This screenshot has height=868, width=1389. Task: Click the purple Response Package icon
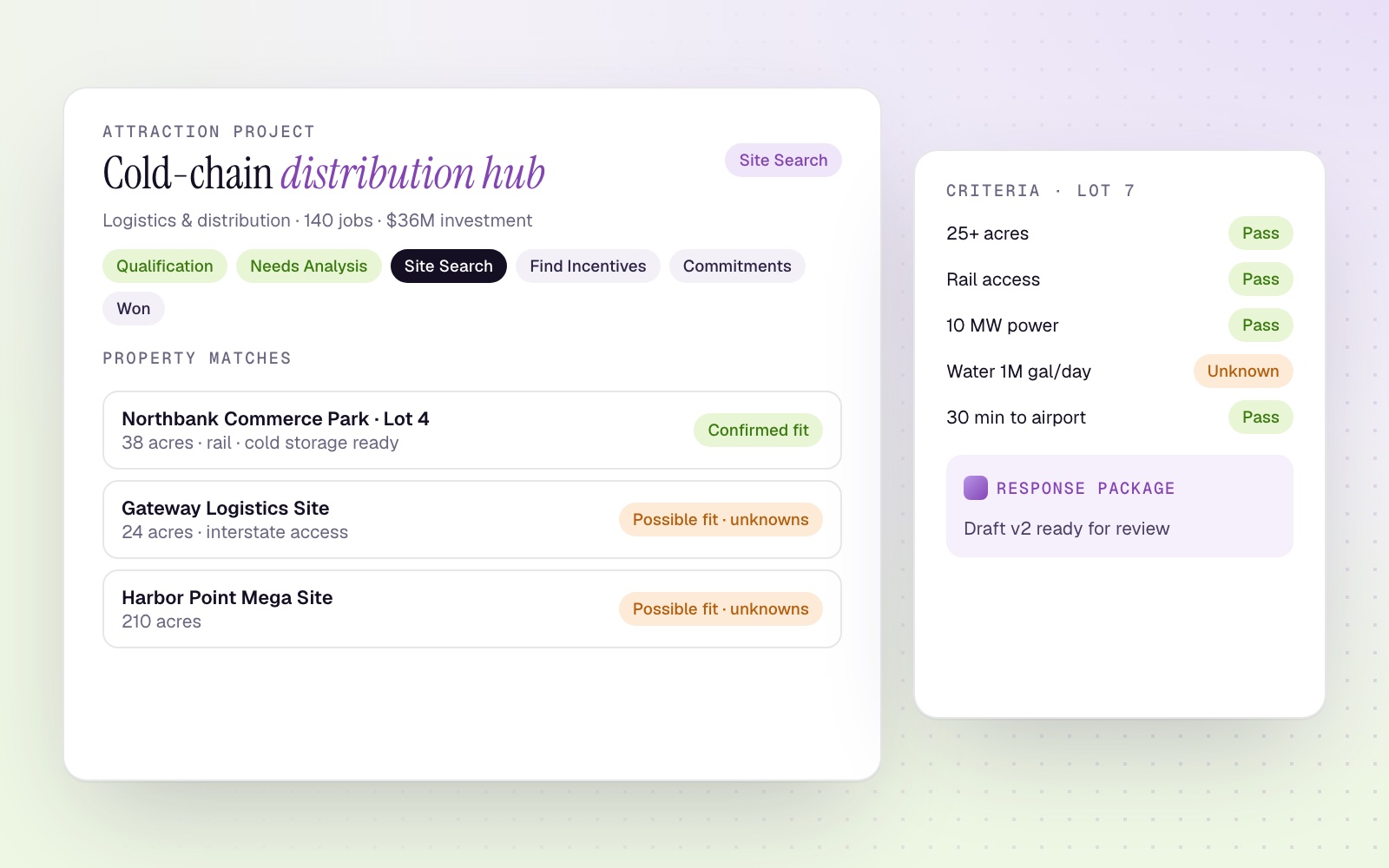click(x=976, y=488)
